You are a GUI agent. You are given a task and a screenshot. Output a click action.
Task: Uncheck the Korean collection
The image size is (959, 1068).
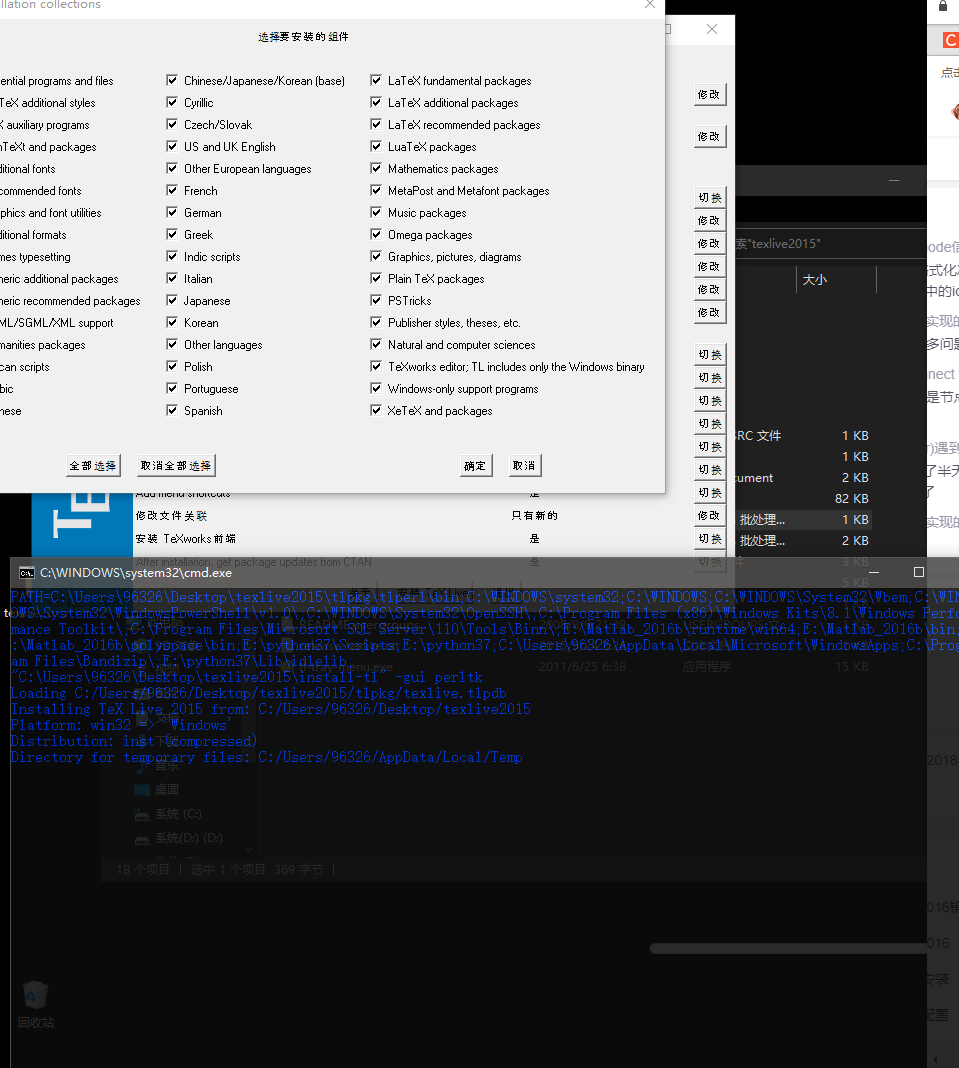coord(172,322)
